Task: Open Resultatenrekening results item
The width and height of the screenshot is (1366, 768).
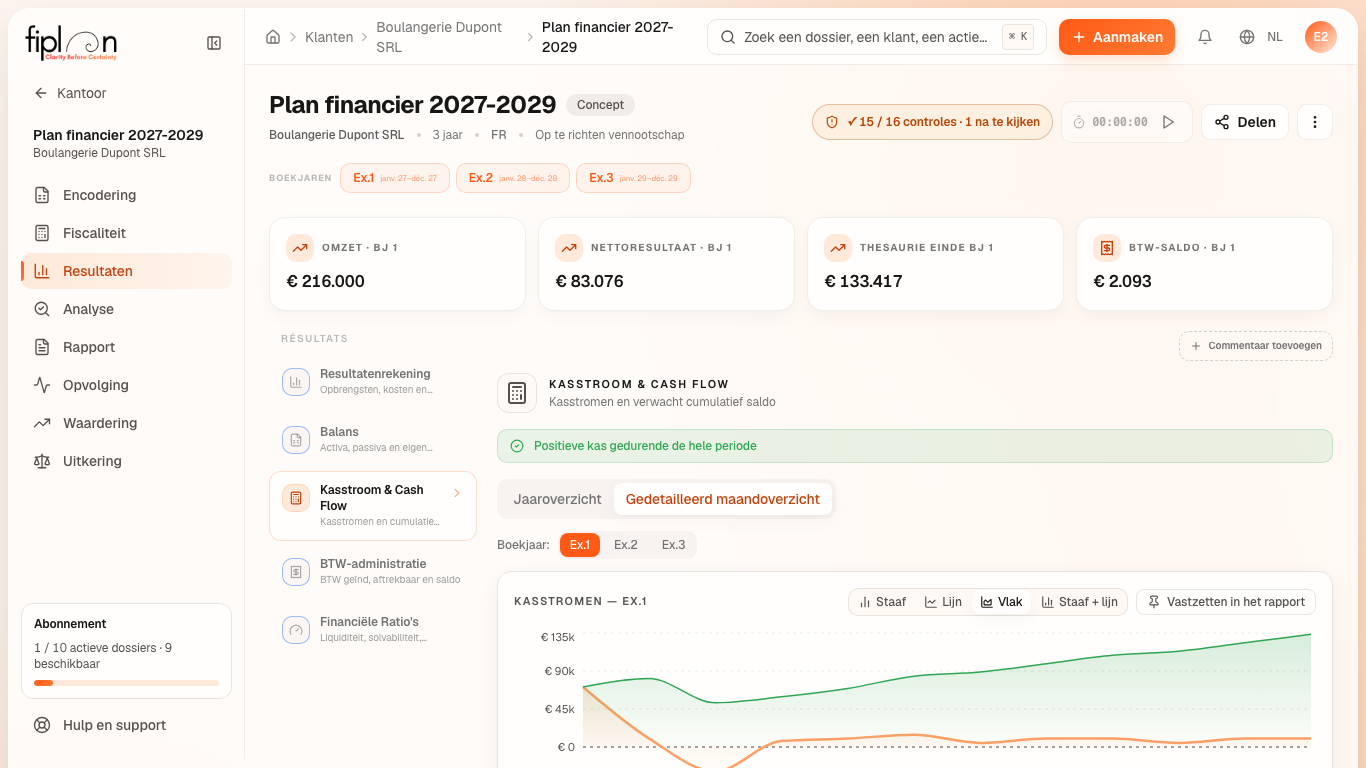Action: pos(373,381)
